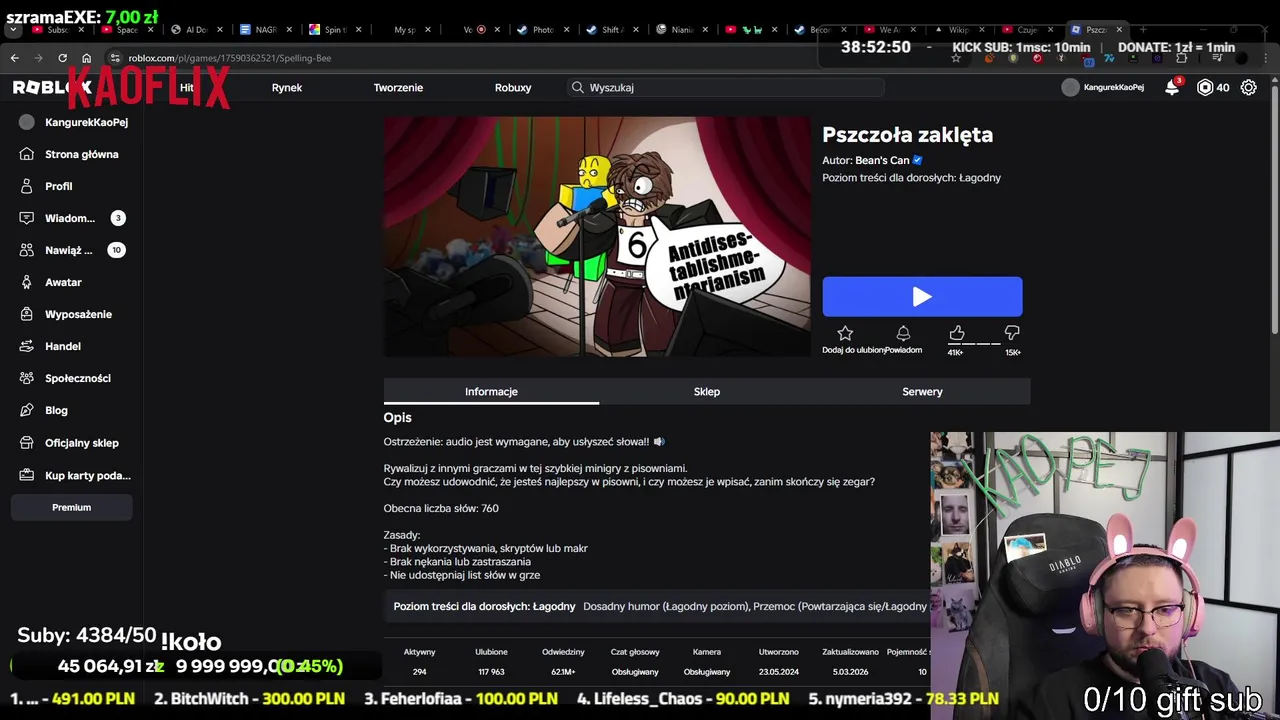Click the browser home icon
This screenshot has height=720, width=1280.
pos(86,58)
